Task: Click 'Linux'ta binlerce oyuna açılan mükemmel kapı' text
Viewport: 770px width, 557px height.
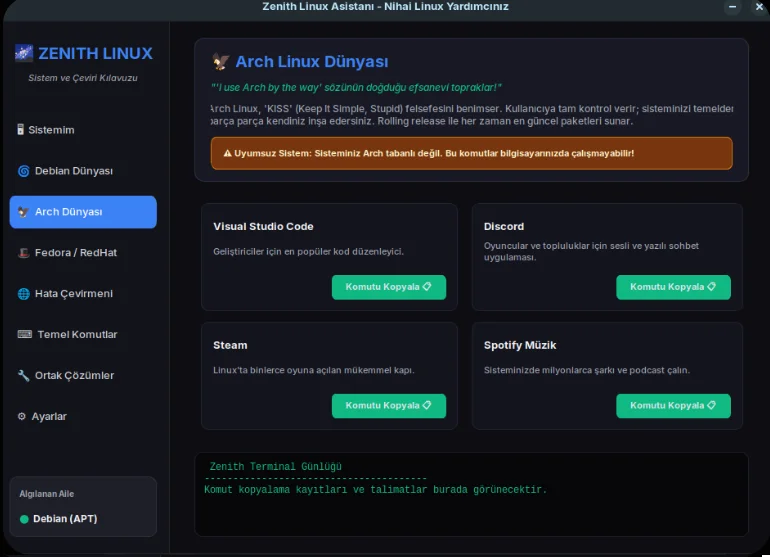Action: point(314,370)
